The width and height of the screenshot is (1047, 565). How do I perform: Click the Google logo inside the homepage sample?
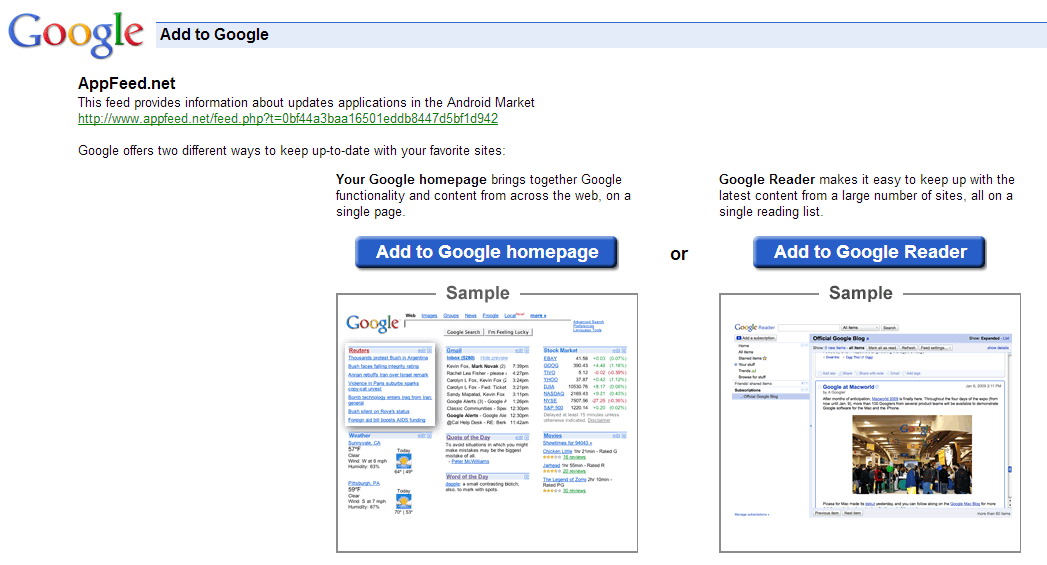[x=372, y=323]
